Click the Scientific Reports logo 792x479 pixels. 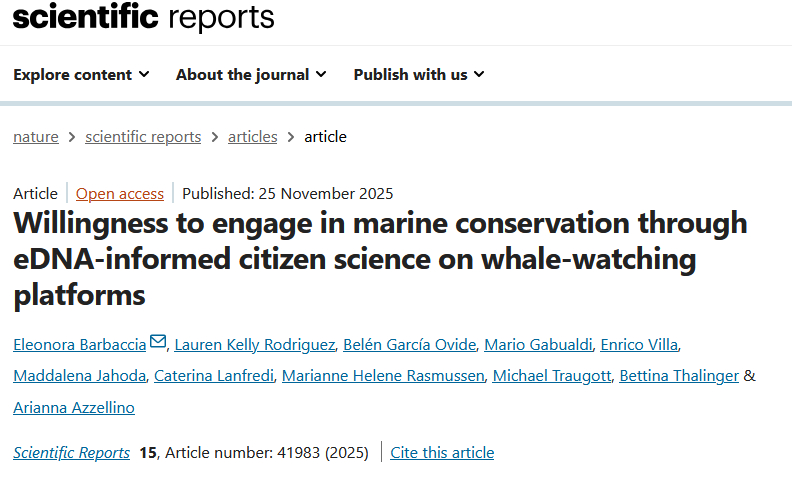[x=143, y=17]
